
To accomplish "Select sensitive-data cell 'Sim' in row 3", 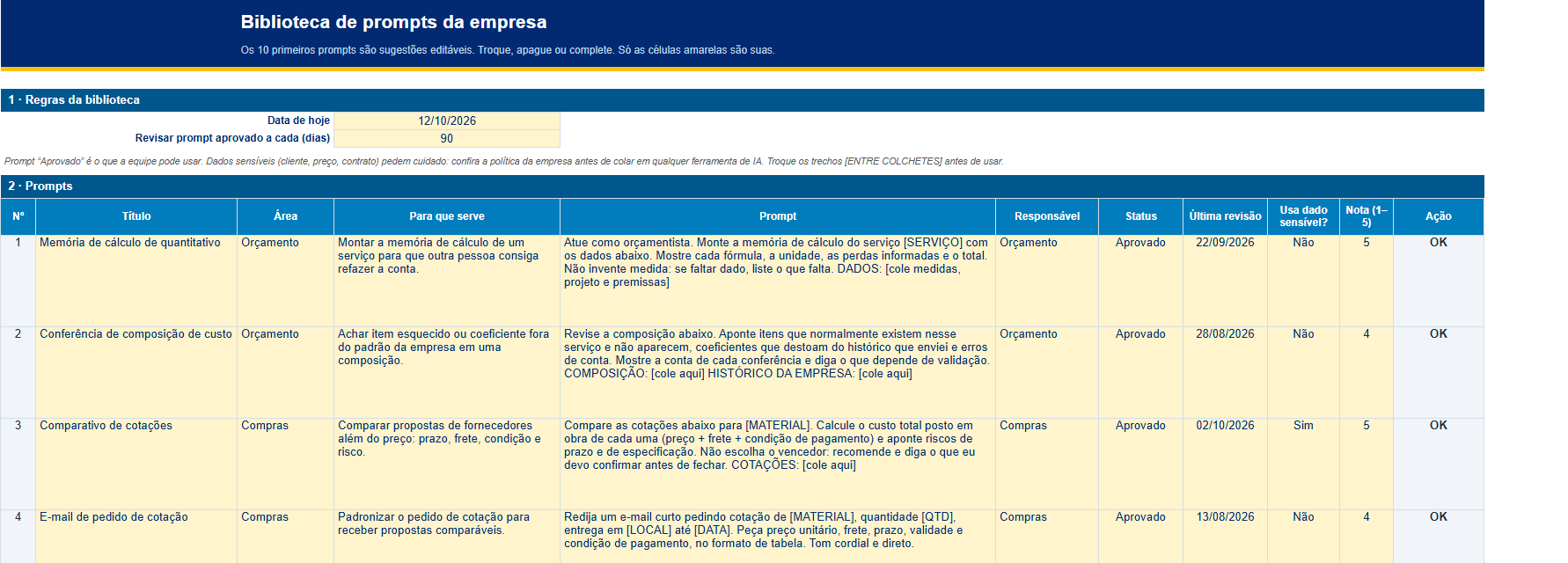I will point(1303,464).
